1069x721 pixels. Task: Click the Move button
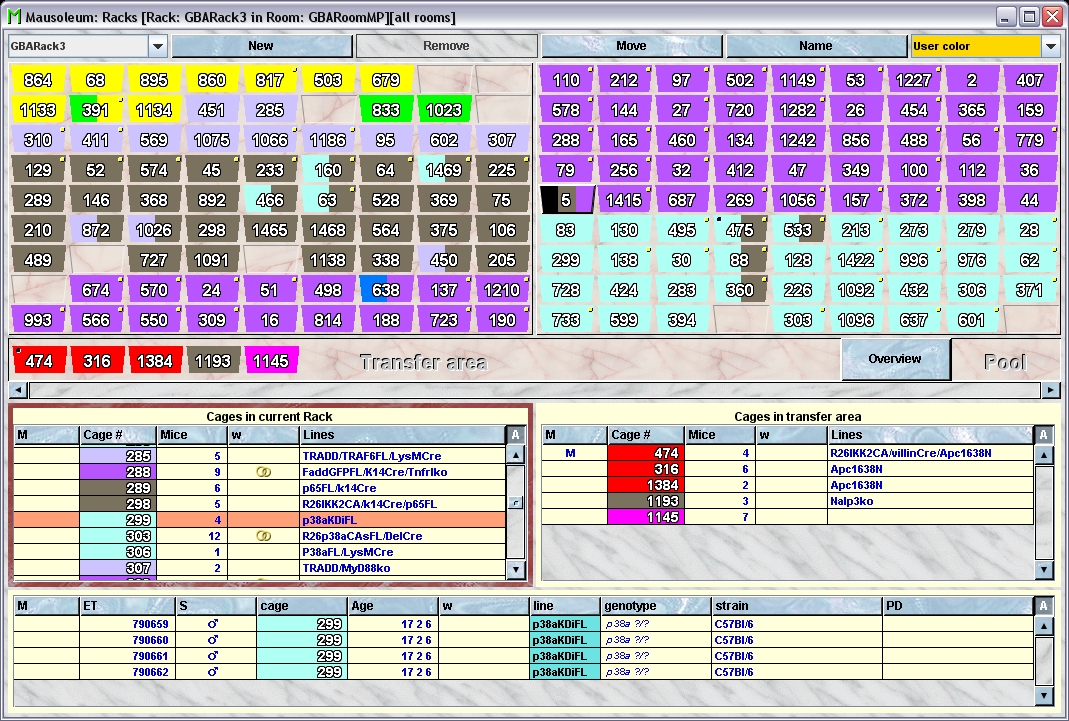(x=631, y=46)
